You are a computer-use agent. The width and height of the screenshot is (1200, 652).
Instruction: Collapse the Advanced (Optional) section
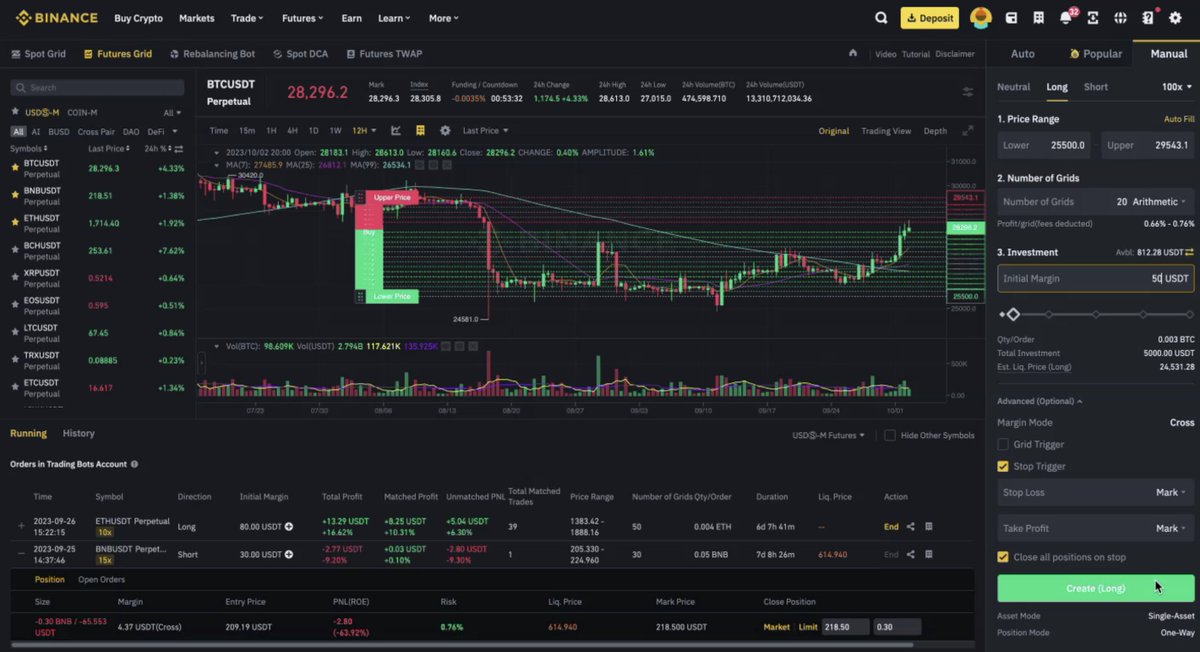coord(1040,401)
